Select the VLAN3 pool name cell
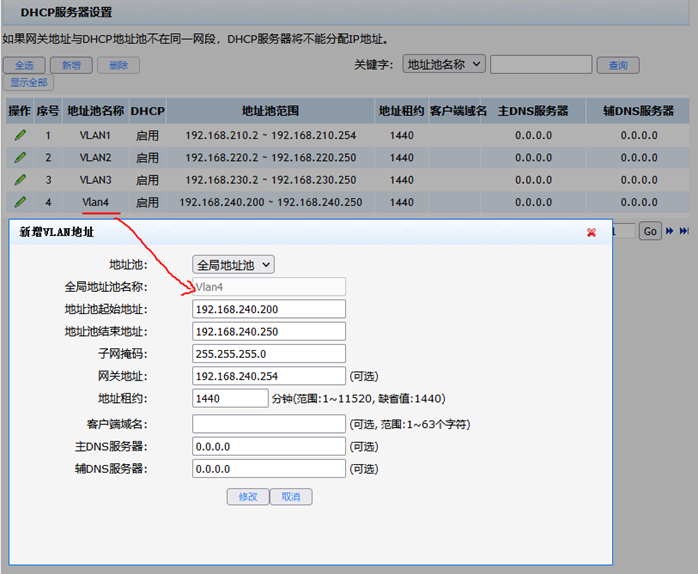 [x=95, y=179]
